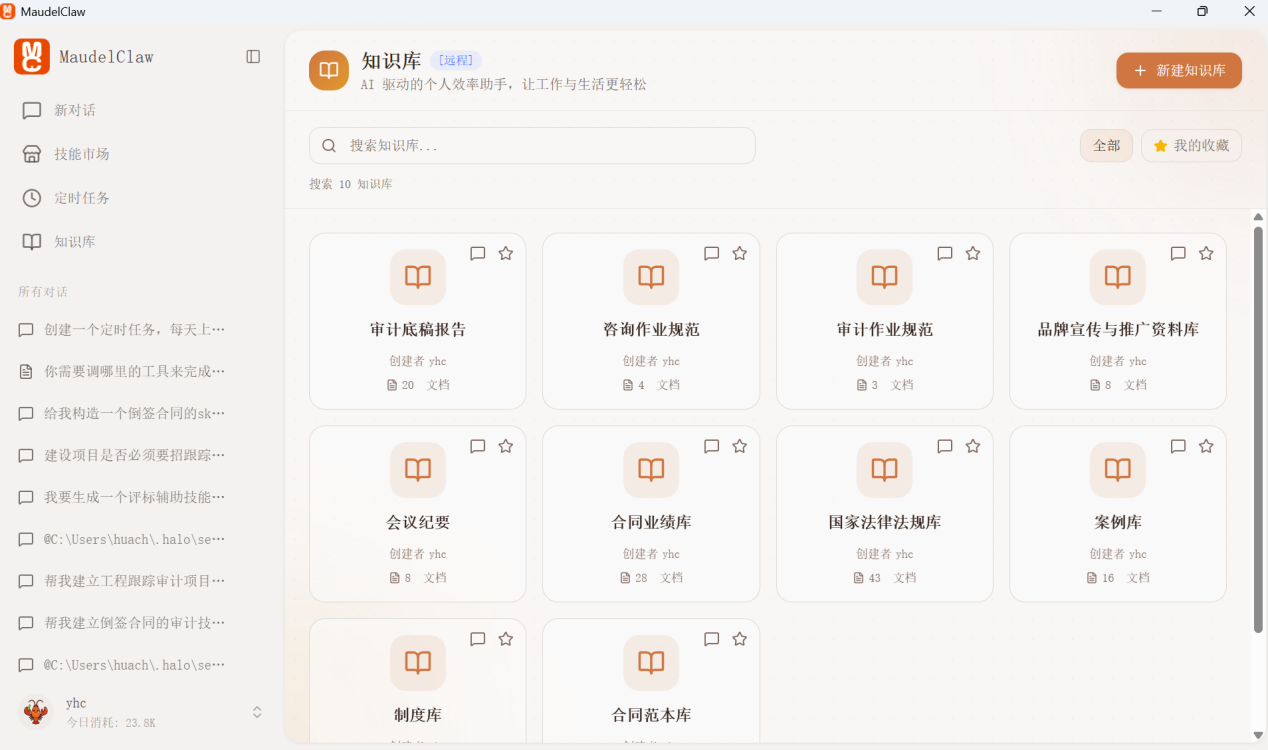Collapse the sidebar panel icon
This screenshot has width=1268, height=750.
click(253, 57)
